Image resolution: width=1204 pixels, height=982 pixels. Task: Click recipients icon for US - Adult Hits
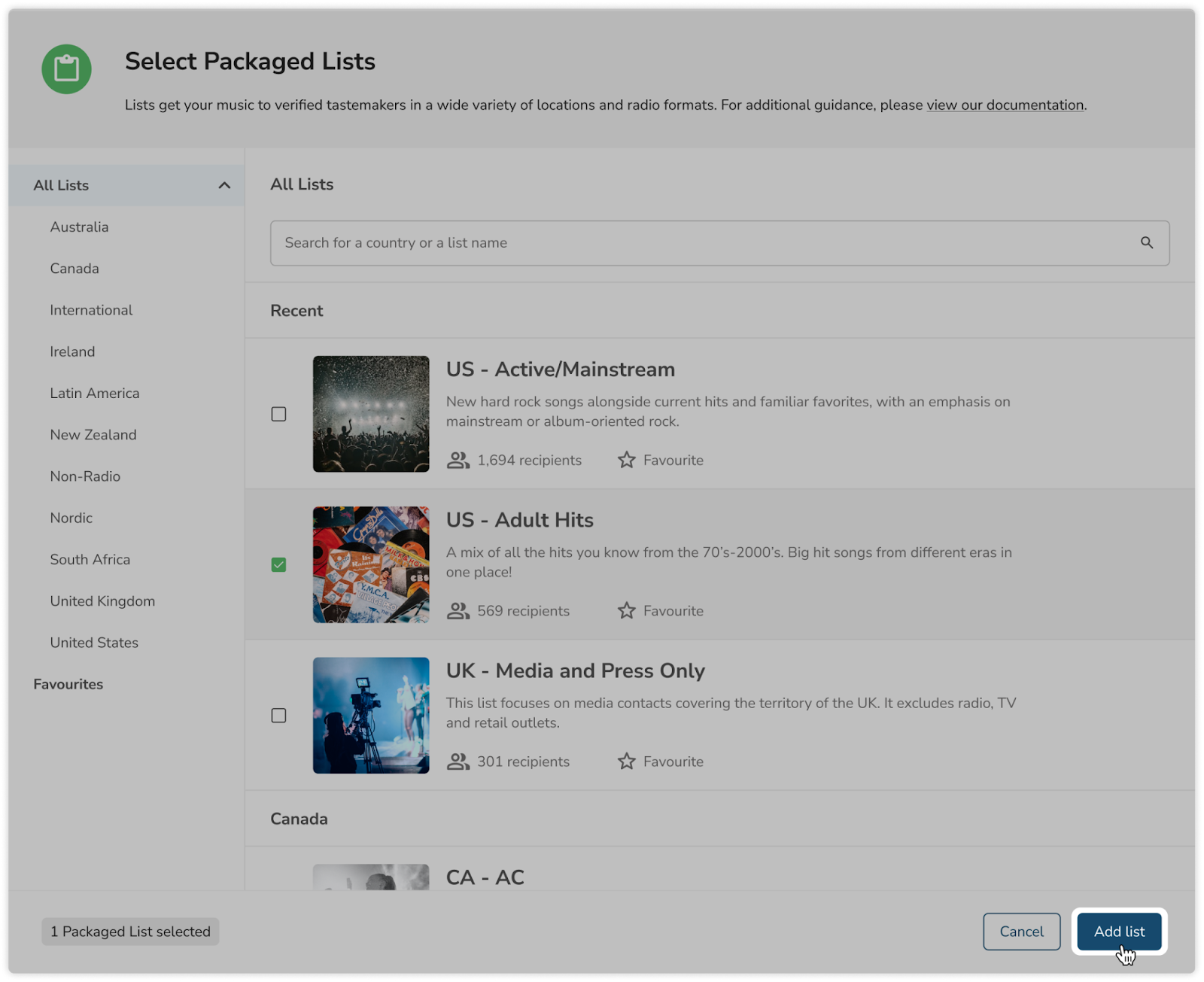[x=458, y=610]
